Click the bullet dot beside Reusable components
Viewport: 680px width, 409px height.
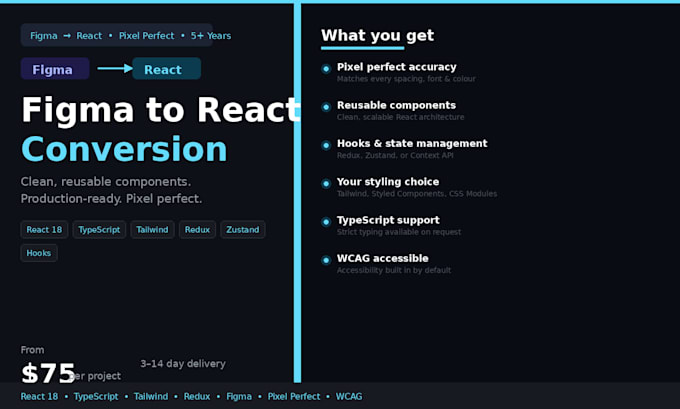[x=326, y=107]
